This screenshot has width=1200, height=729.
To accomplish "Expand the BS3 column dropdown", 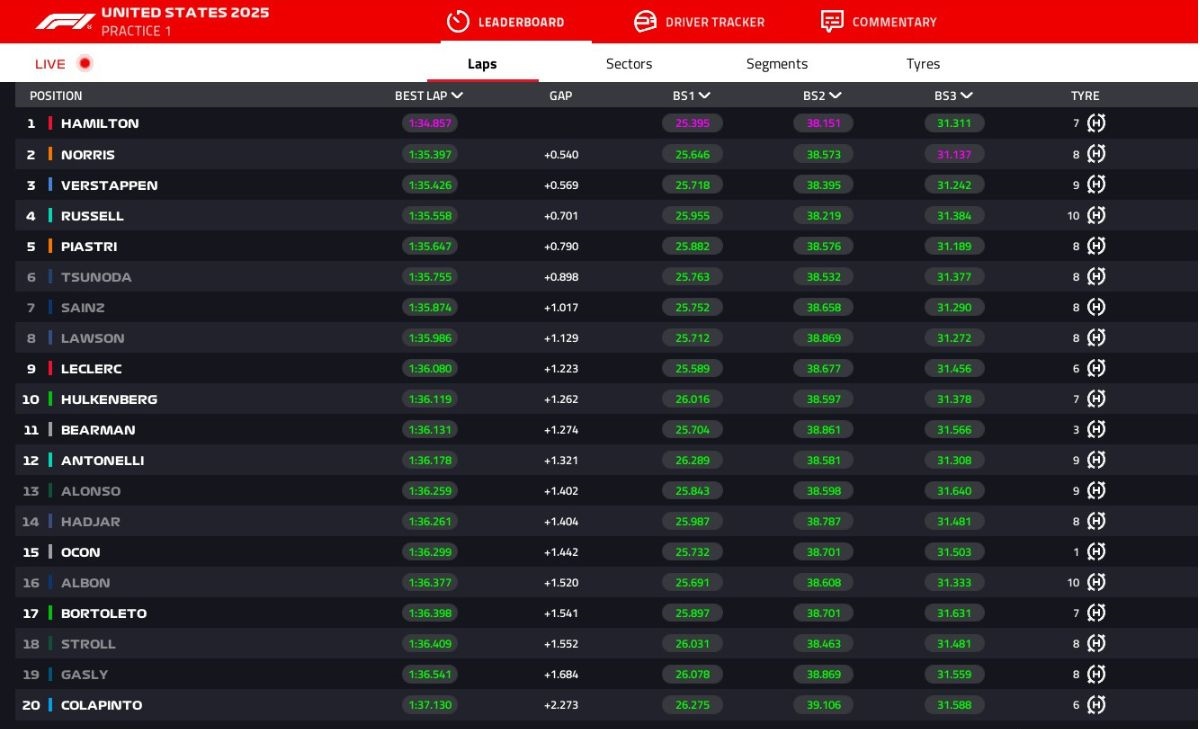I will [966, 96].
